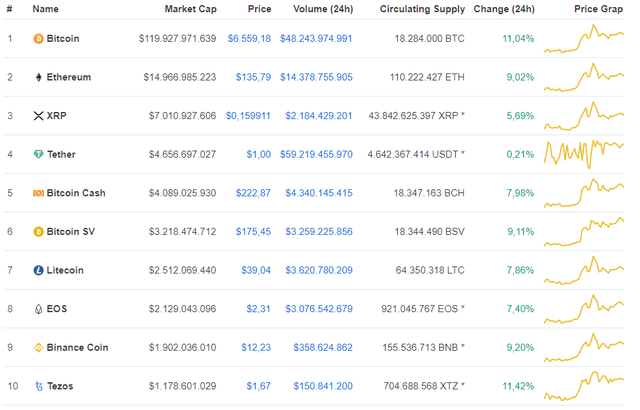Click Tezos volume $150.841.200
The width and height of the screenshot is (640, 410).
click(x=323, y=386)
